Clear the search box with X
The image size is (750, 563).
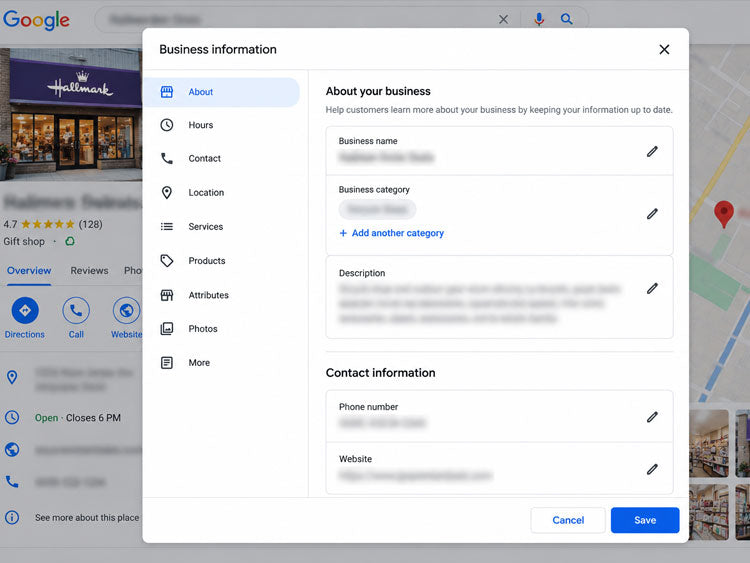tap(503, 20)
